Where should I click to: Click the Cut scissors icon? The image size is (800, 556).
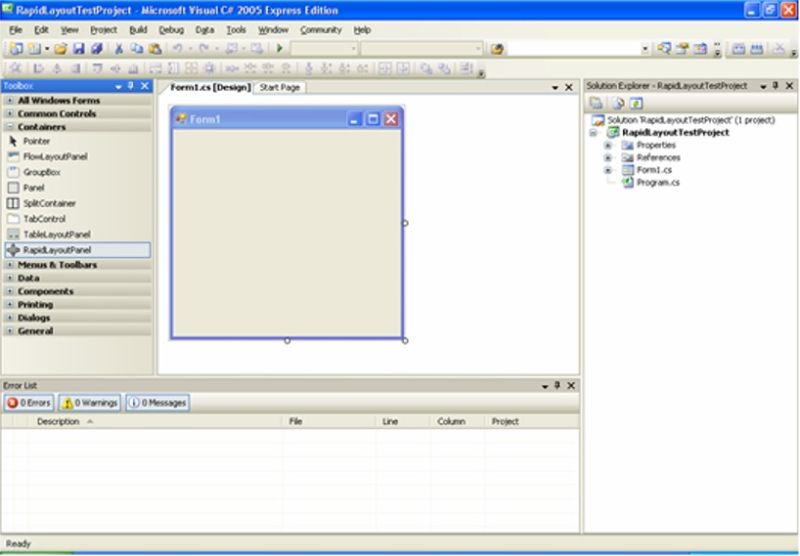[118, 48]
